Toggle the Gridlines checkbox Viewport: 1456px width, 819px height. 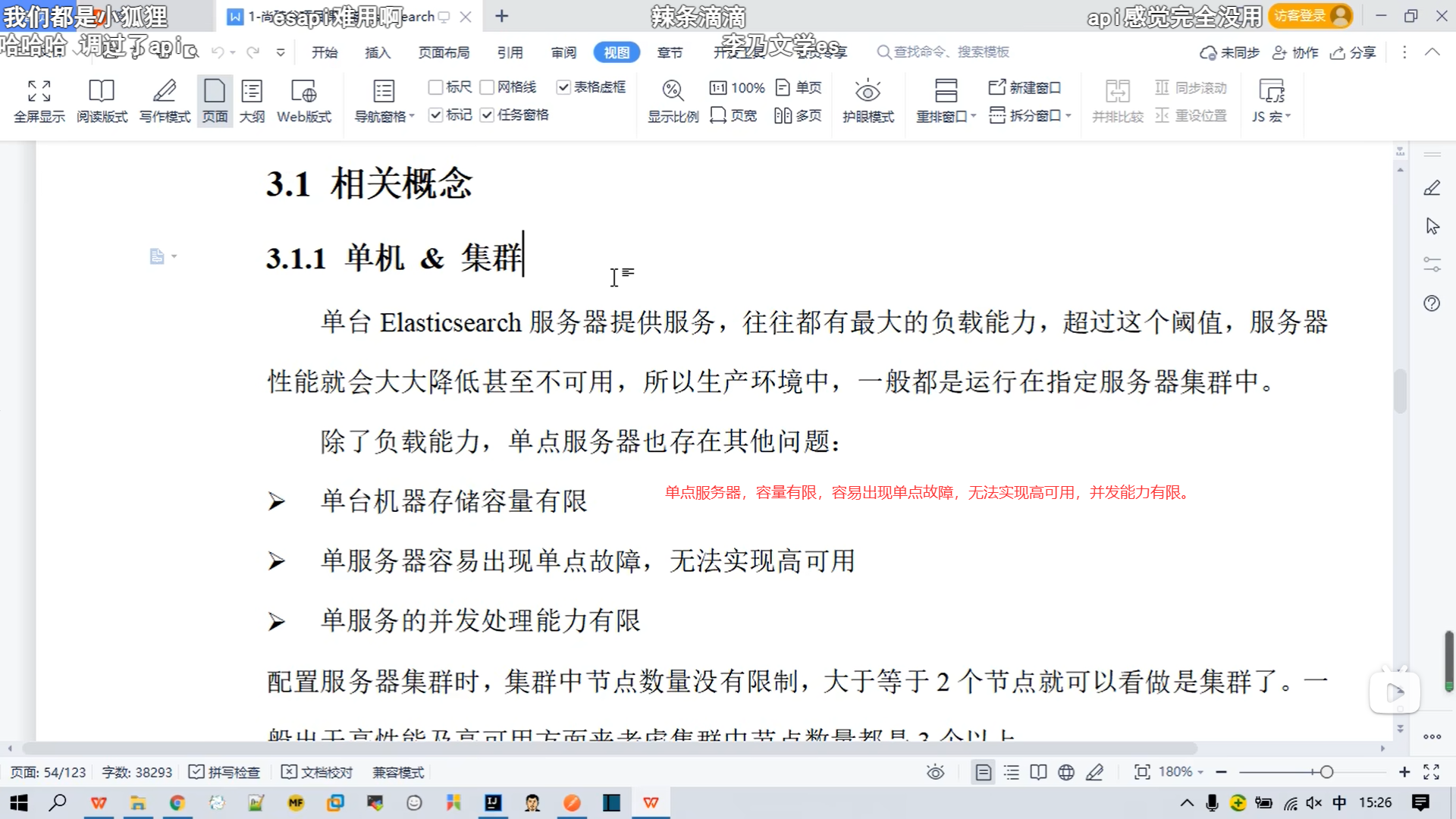point(488,87)
